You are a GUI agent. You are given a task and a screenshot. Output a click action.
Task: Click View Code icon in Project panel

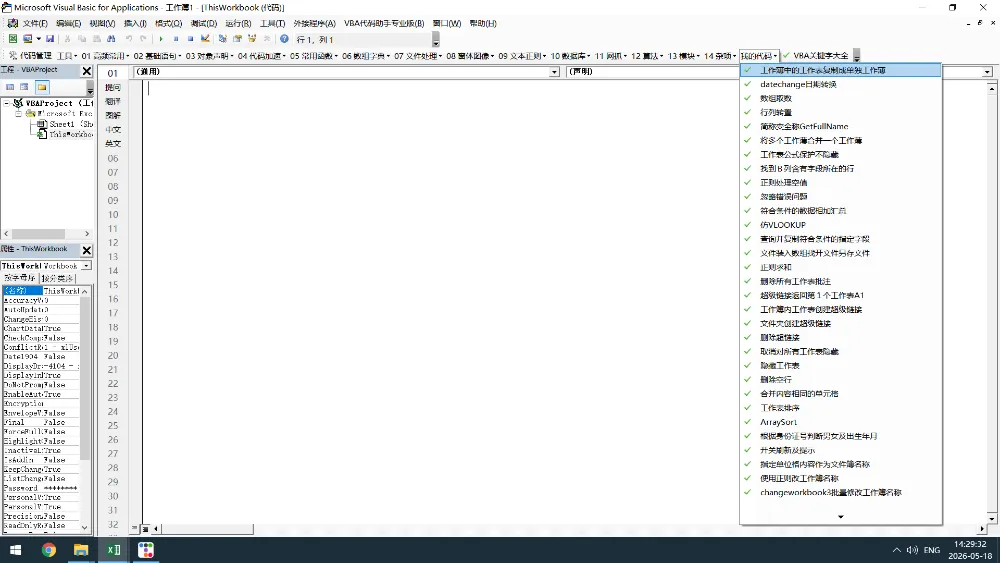point(10,87)
